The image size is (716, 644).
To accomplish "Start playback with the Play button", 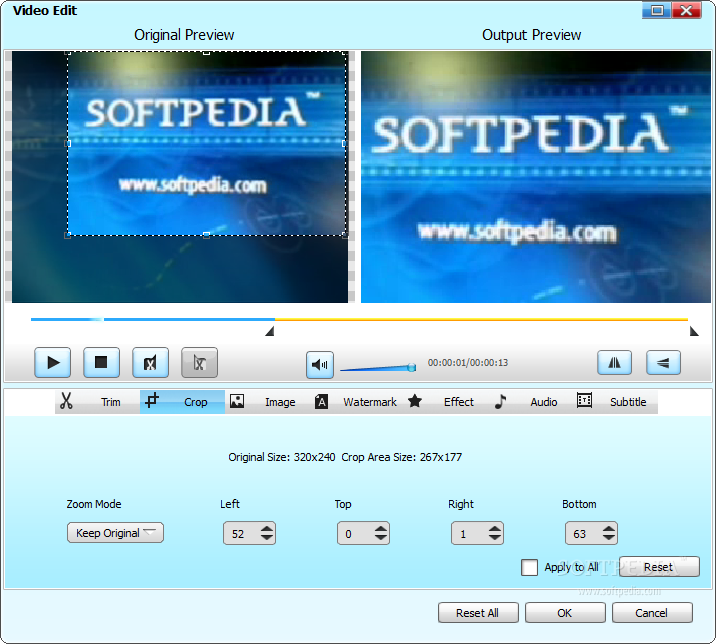I will tap(53, 363).
